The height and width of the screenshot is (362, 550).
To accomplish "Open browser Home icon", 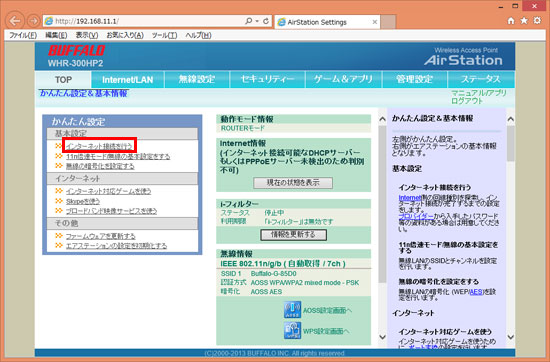I will [511, 21].
